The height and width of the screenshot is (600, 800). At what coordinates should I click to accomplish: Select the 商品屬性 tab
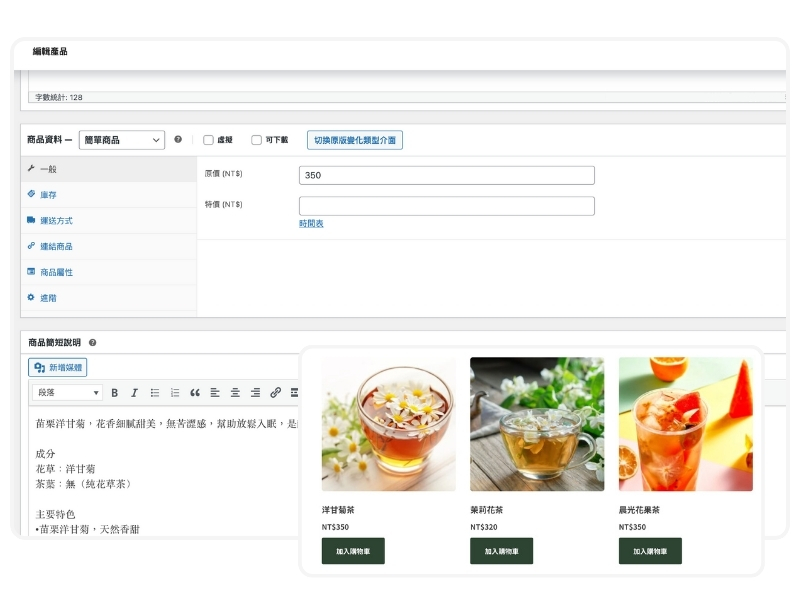coord(56,272)
